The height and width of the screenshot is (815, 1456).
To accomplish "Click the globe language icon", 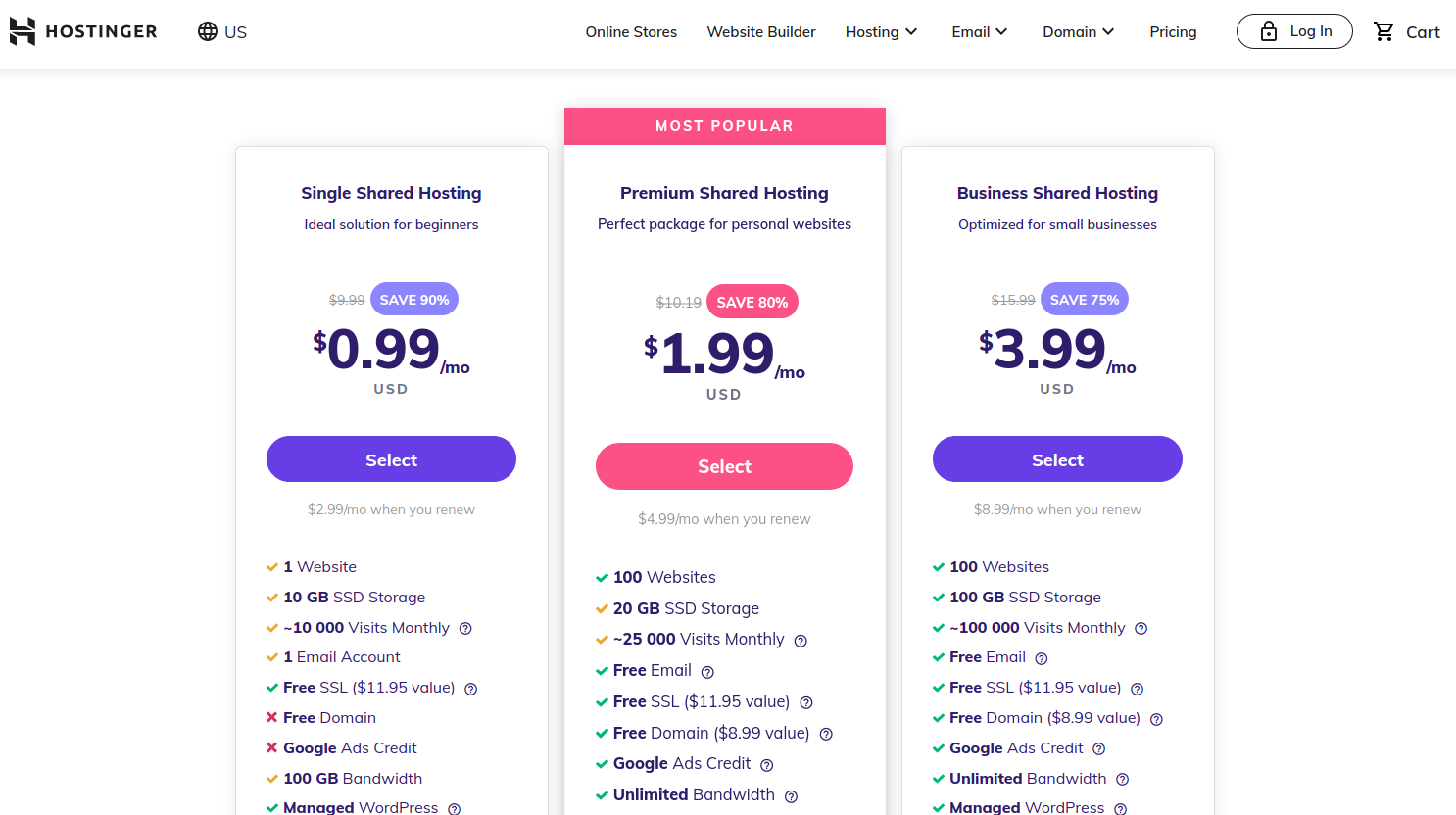I will pyautogui.click(x=208, y=31).
